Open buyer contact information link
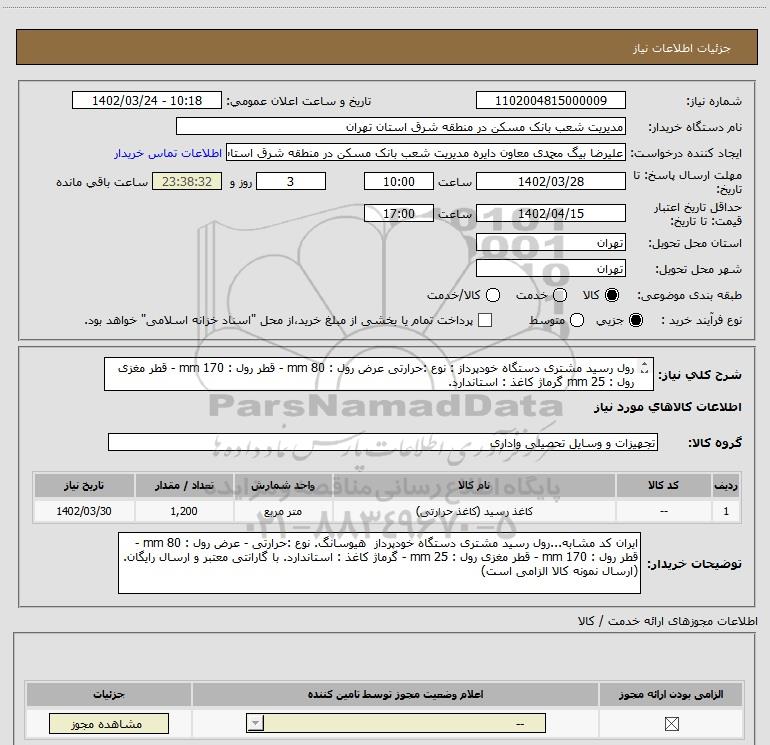 click(x=168, y=153)
